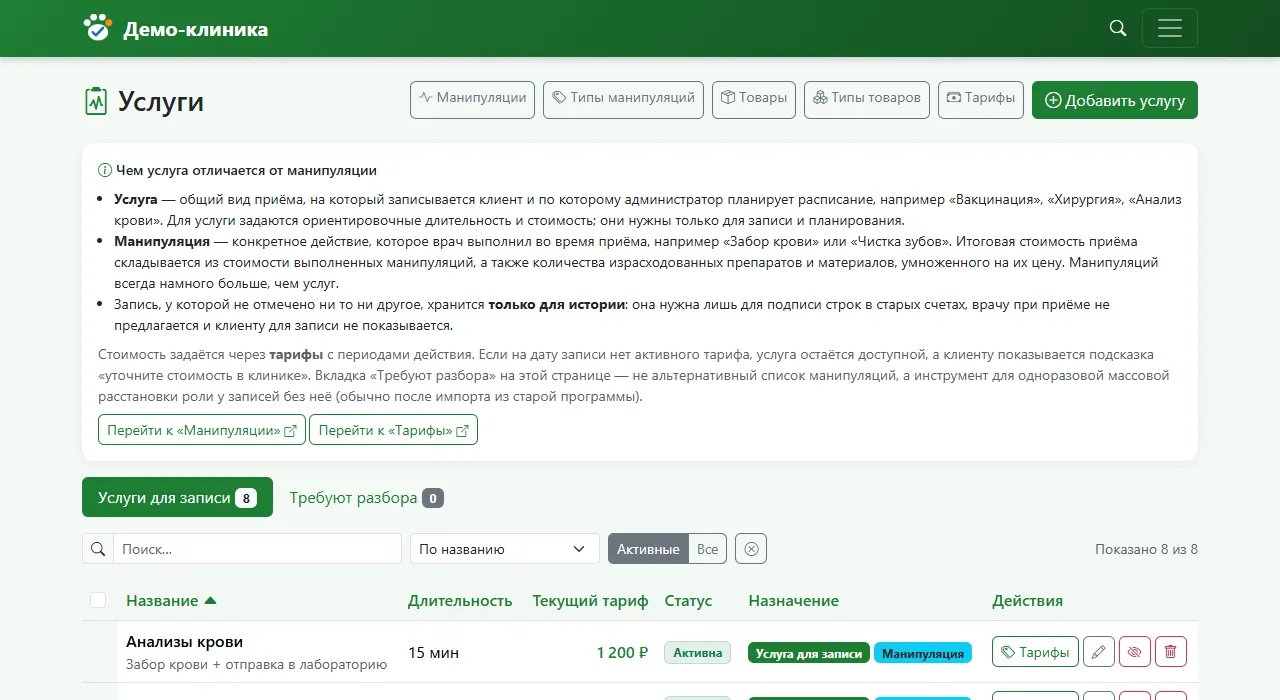The height and width of the screenshot is (700, 1280).
Task: Click the service name Анализы крови
Action: (185, 642)
